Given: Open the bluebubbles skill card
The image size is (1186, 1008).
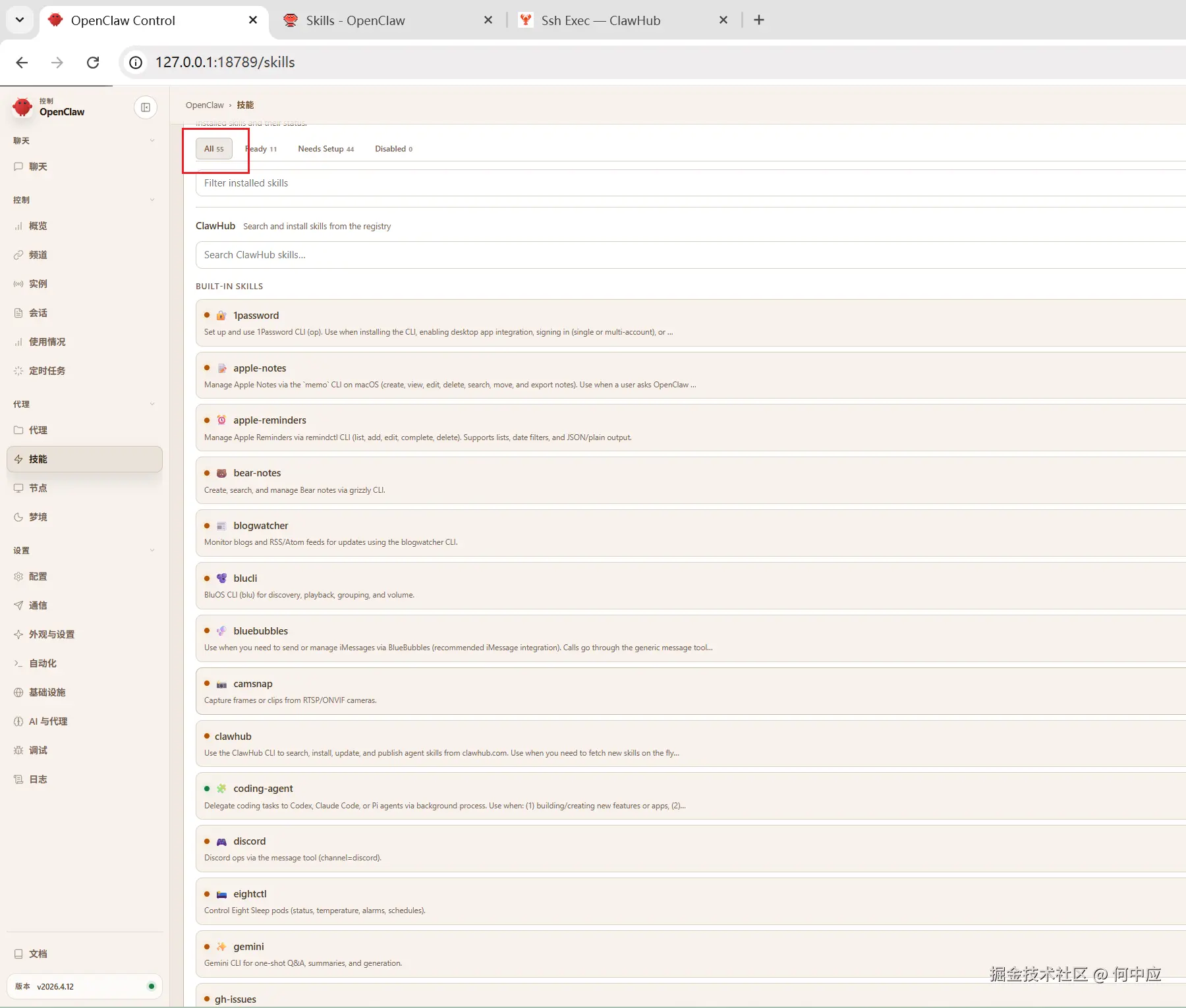Looking at the screenshot, I should [x=691, y=638].
